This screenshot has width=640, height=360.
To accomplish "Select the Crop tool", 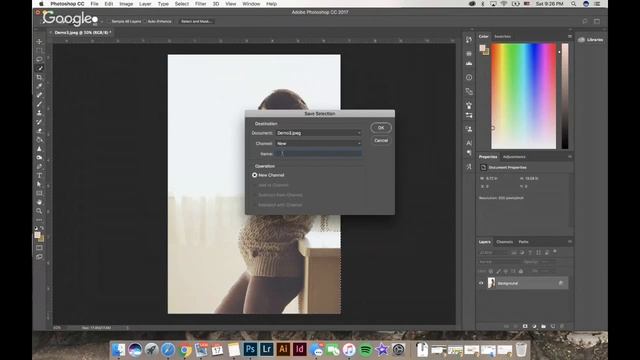I will point(39,77).
